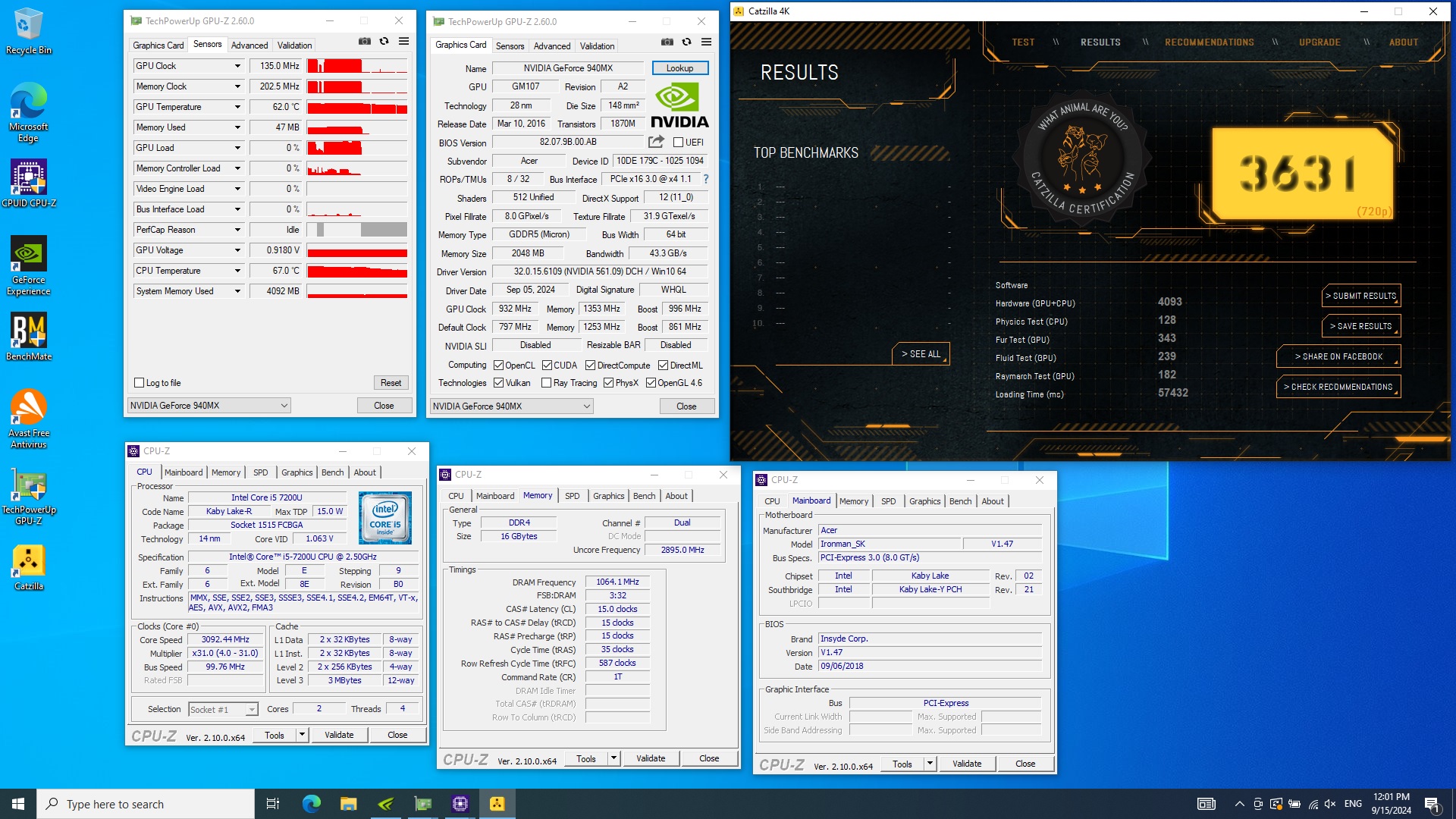This screenshot has width=1456, height=819.
Task: Expand GPU Temperature sensor dropdown
Action: [x=237, y=107]
